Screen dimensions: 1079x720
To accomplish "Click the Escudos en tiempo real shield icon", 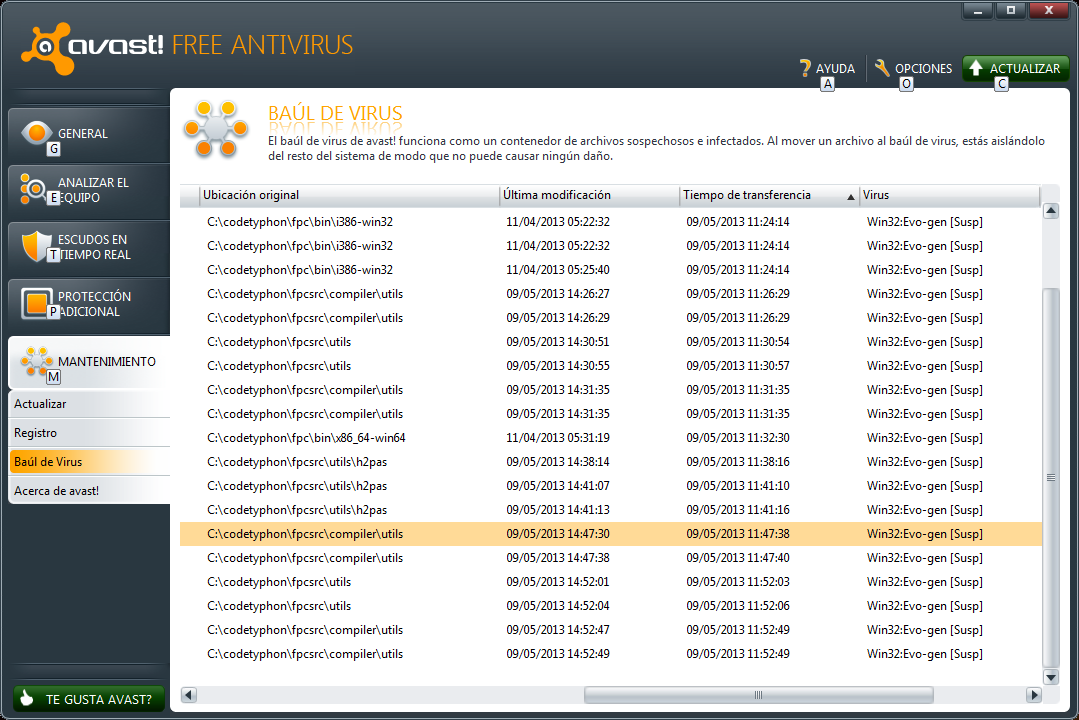I will click(36, 246).
